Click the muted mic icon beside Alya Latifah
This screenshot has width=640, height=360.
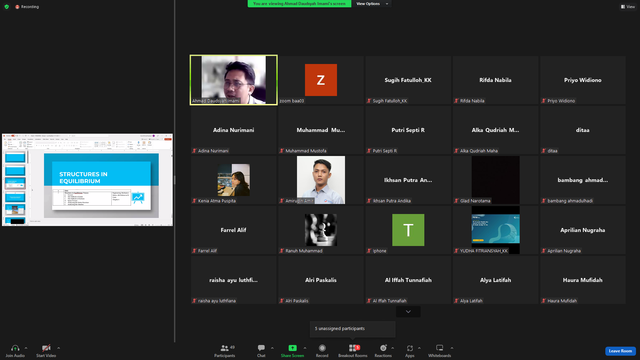coord(456,301)
